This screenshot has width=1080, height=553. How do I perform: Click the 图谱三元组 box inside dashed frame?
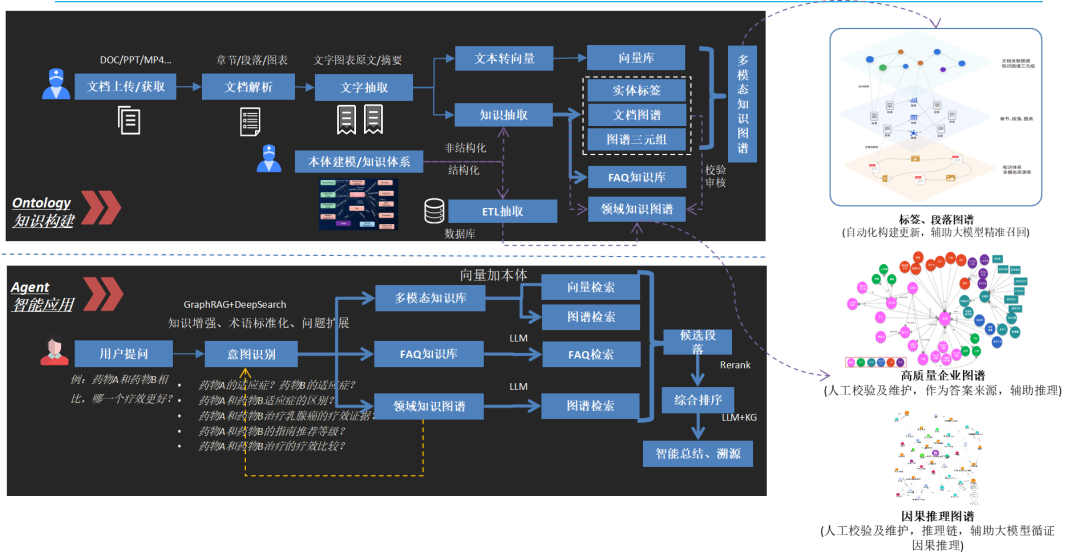[x=636, y=139]
